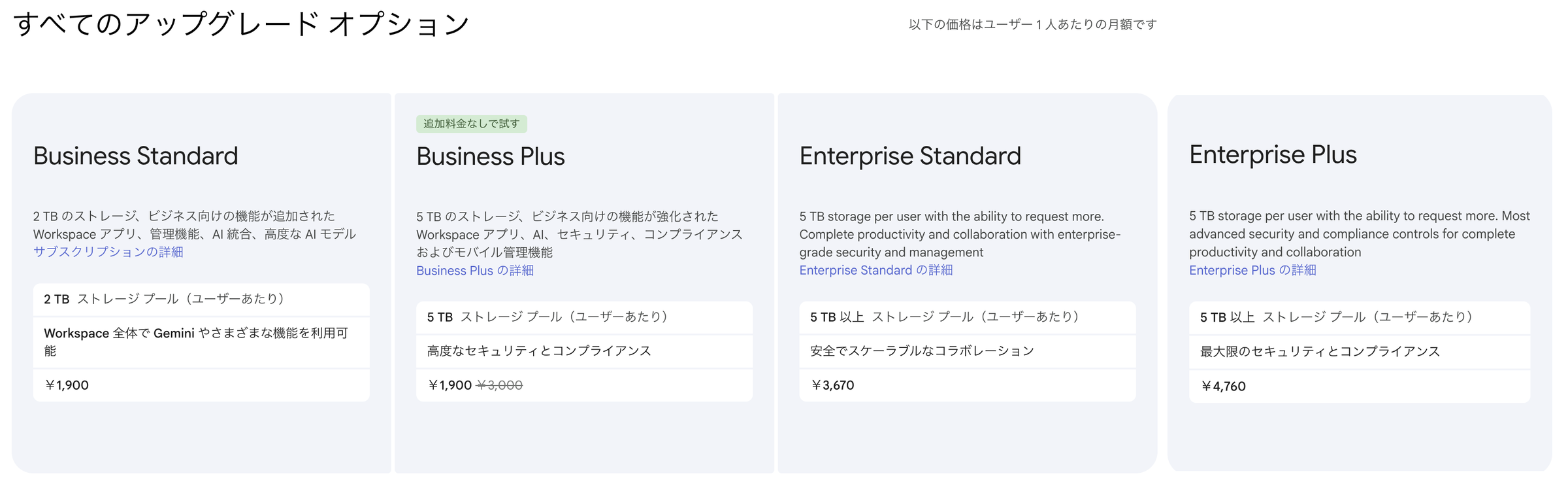This screenshot has width=1568, height=480.
Task: Click the 2 TB ストレージ プール row
Action: [201, 299]
